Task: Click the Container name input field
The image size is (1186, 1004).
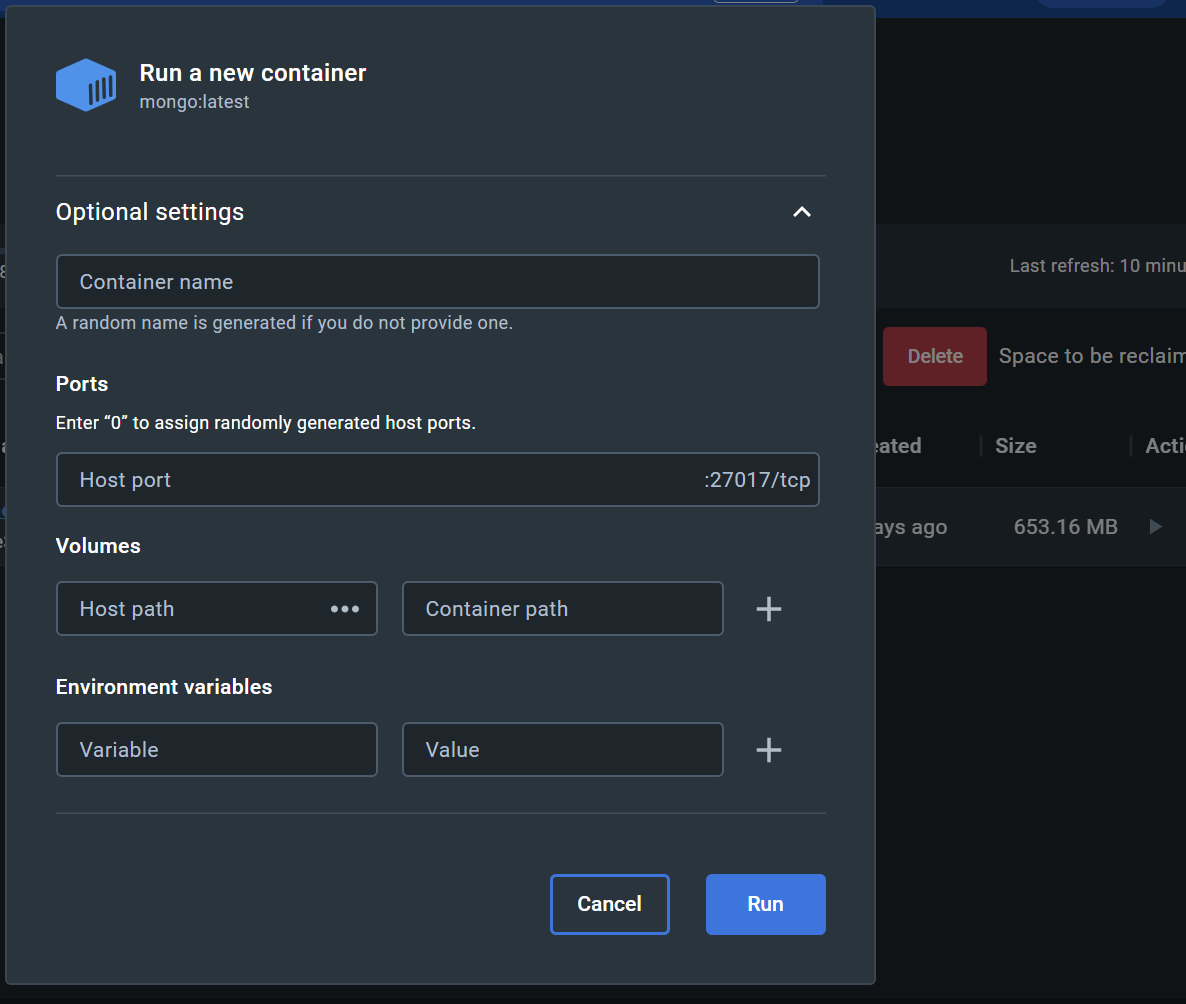Action: [x=437, y=281]
